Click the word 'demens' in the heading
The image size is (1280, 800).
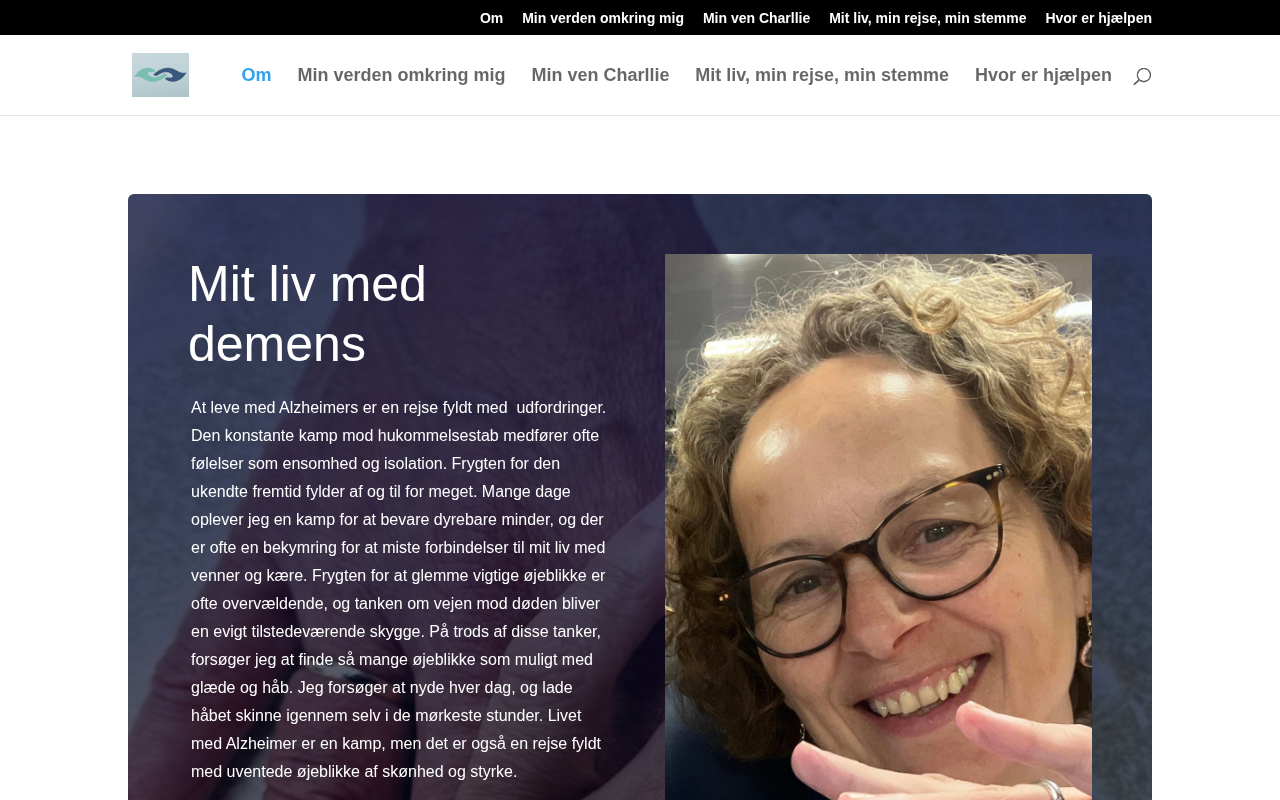click(x=277, y=344)
